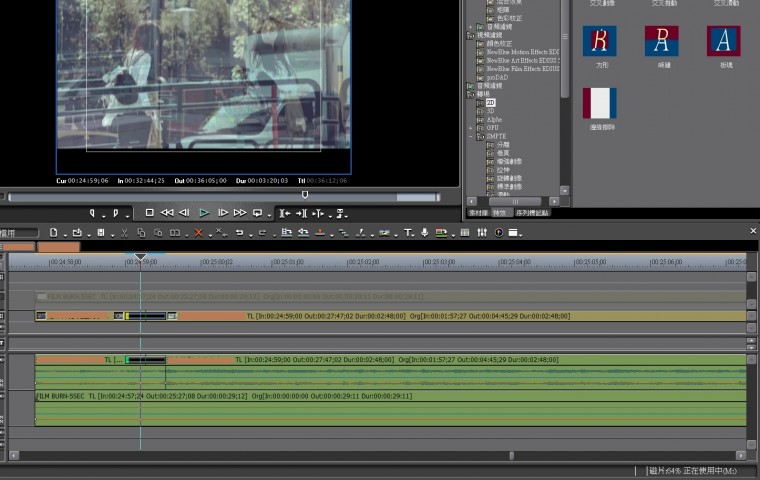Click the fast forward button
Image resolution: width=760 pixels, height=480 pixels.
pyautogui.click(x=240, y=213)
